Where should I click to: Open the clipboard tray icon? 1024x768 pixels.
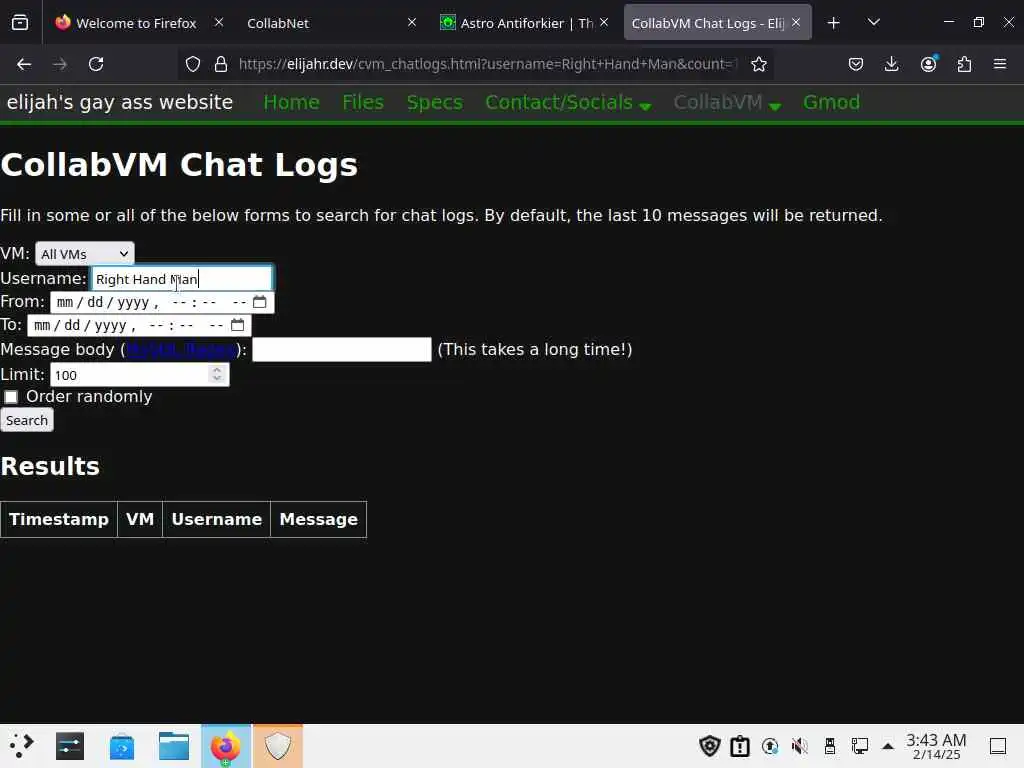(x=740, y=746)
